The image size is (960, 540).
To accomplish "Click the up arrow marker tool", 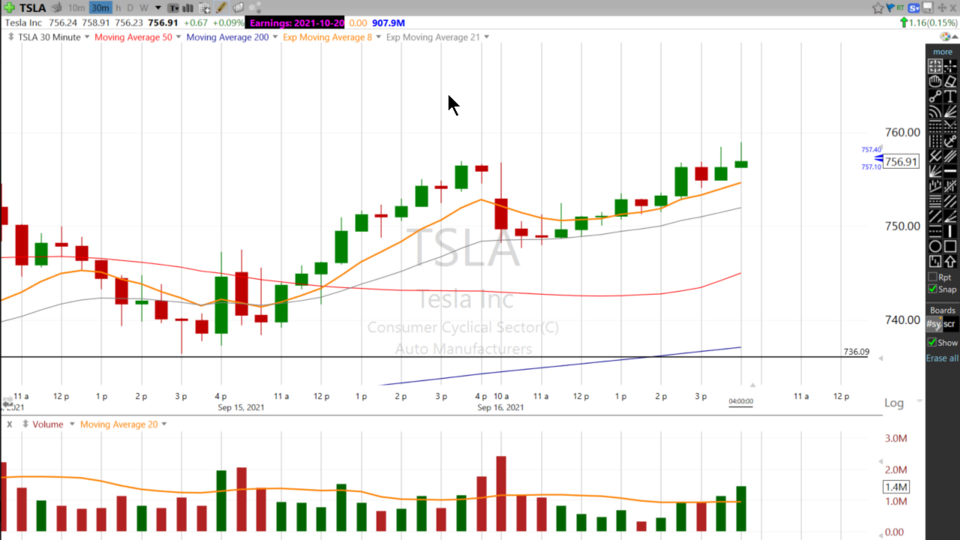I will [951, 262].
